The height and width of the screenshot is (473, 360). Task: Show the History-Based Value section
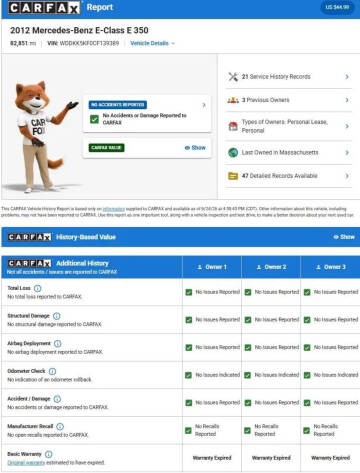click(344, 237)
